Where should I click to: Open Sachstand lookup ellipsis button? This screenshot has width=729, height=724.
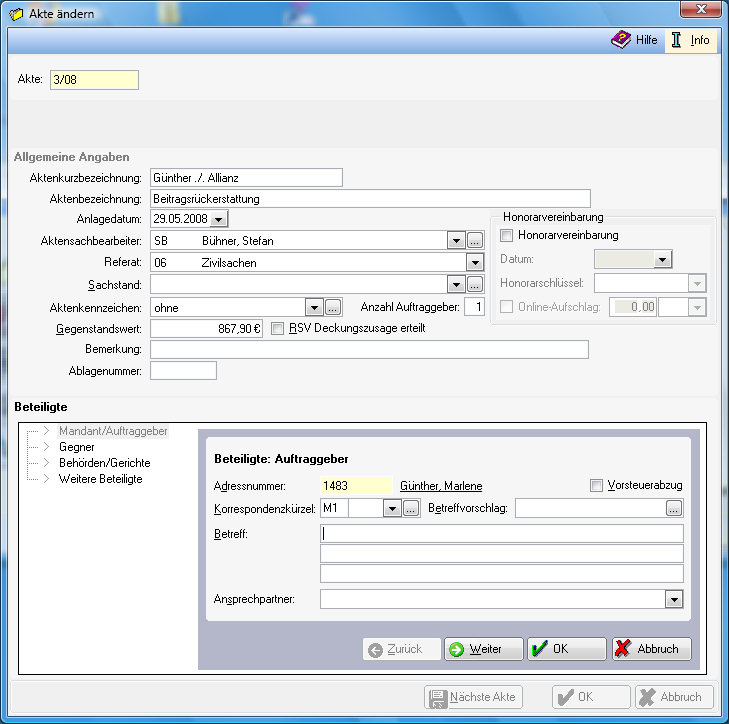point(475,285)
